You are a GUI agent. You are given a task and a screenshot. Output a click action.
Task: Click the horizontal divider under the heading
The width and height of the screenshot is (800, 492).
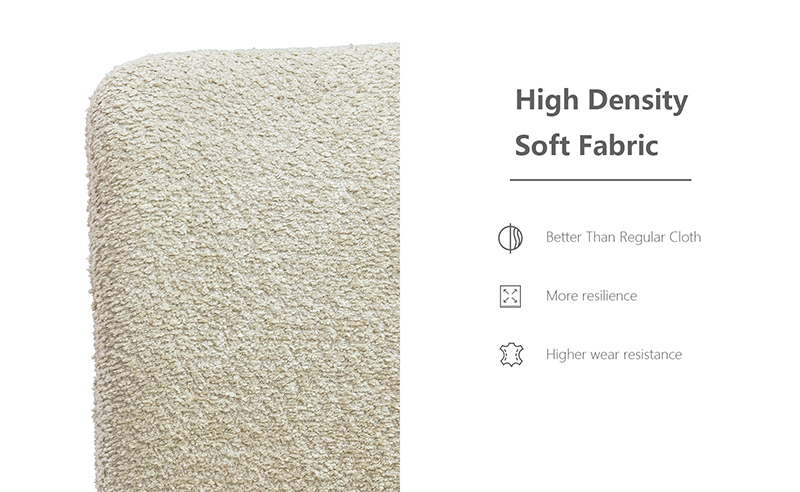[x=601, y=180]
